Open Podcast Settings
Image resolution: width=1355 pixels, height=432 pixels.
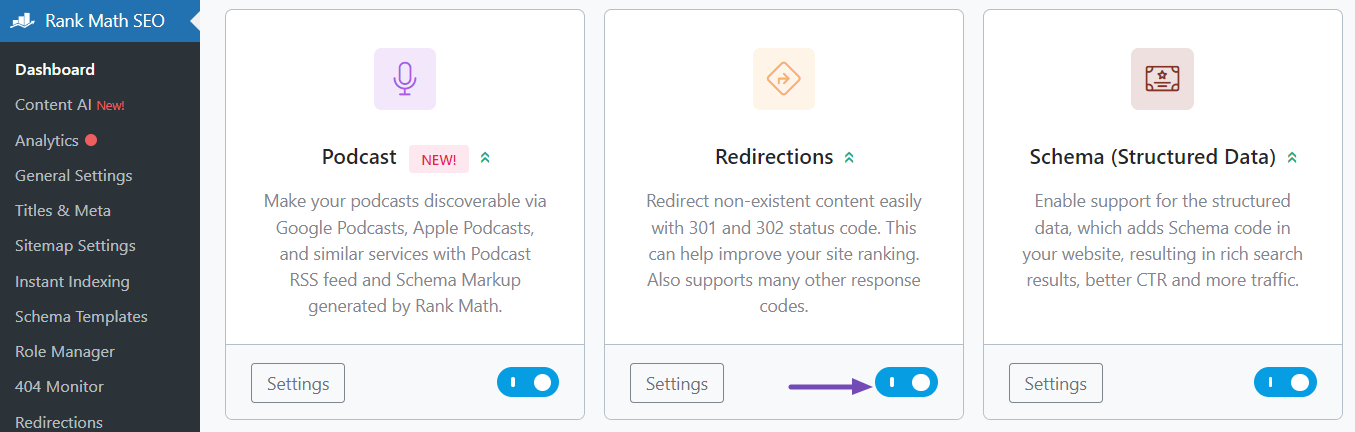tap(298, 384)
